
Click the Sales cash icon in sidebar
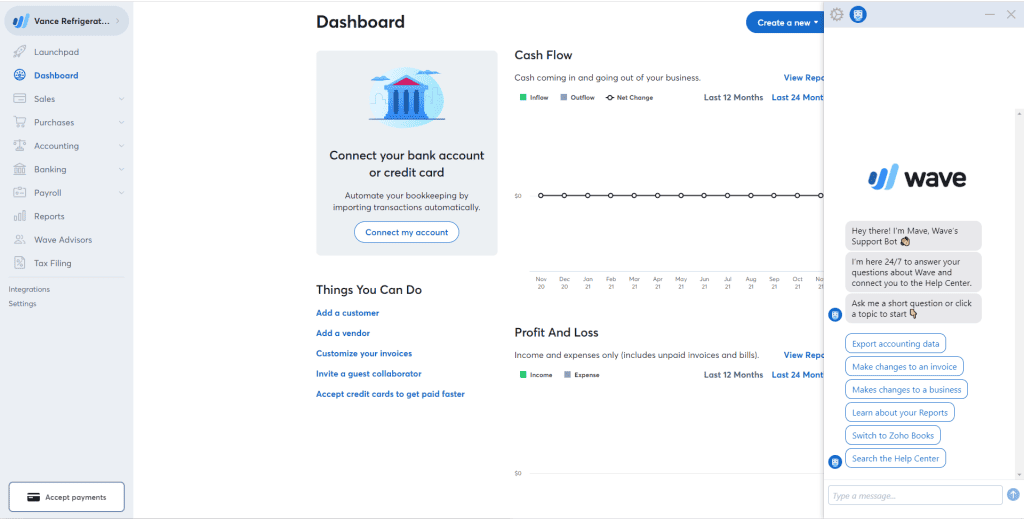(x=20, y=99)
